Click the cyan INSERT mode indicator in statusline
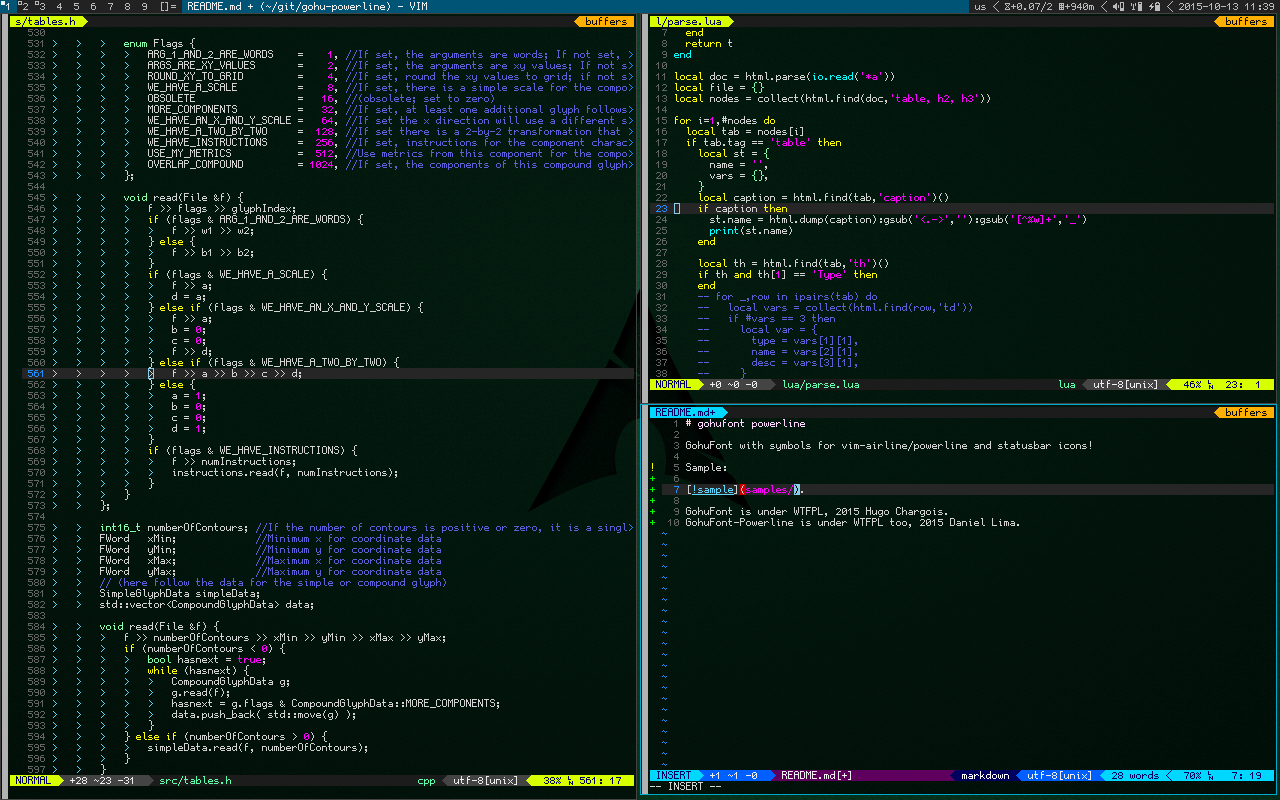This screenshot has width=1280, height=800. 674,775
